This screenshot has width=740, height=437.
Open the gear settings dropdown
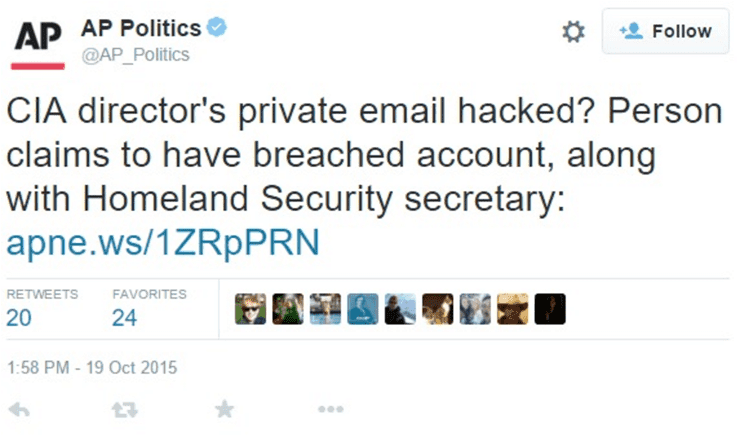(x=573, y=32)
